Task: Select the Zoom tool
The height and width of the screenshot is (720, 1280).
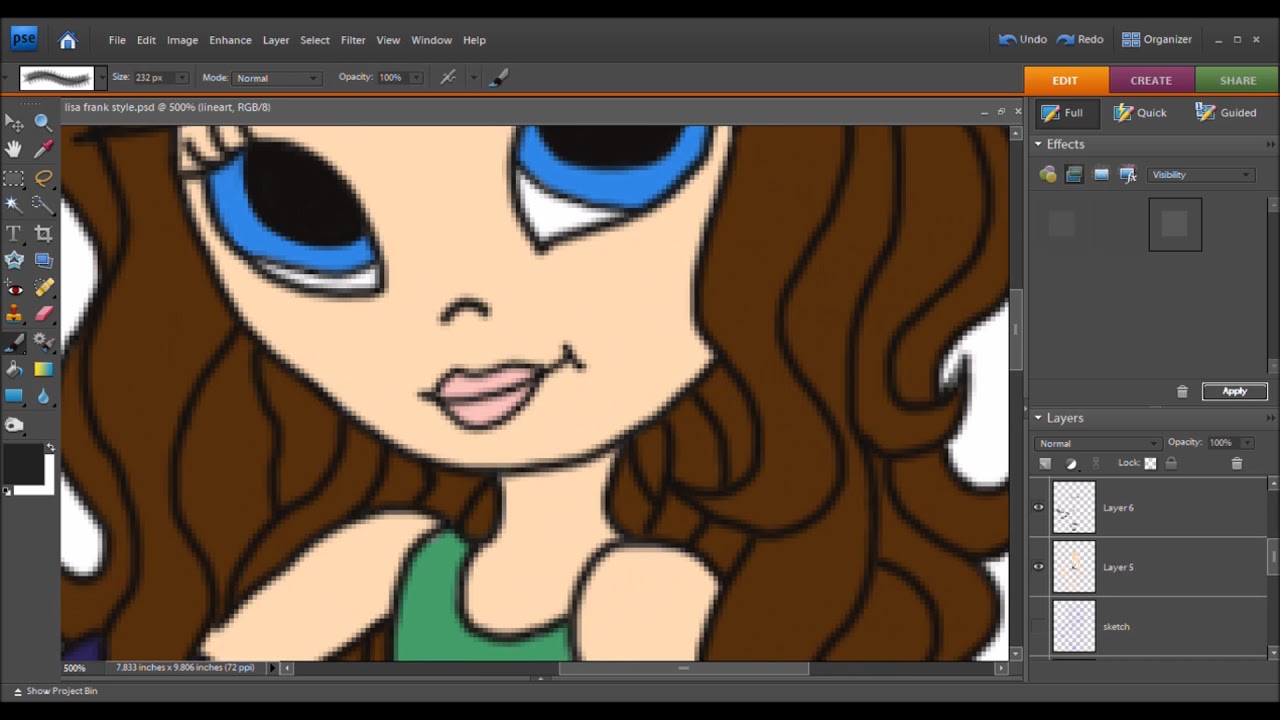Action: tap(43, 122)
